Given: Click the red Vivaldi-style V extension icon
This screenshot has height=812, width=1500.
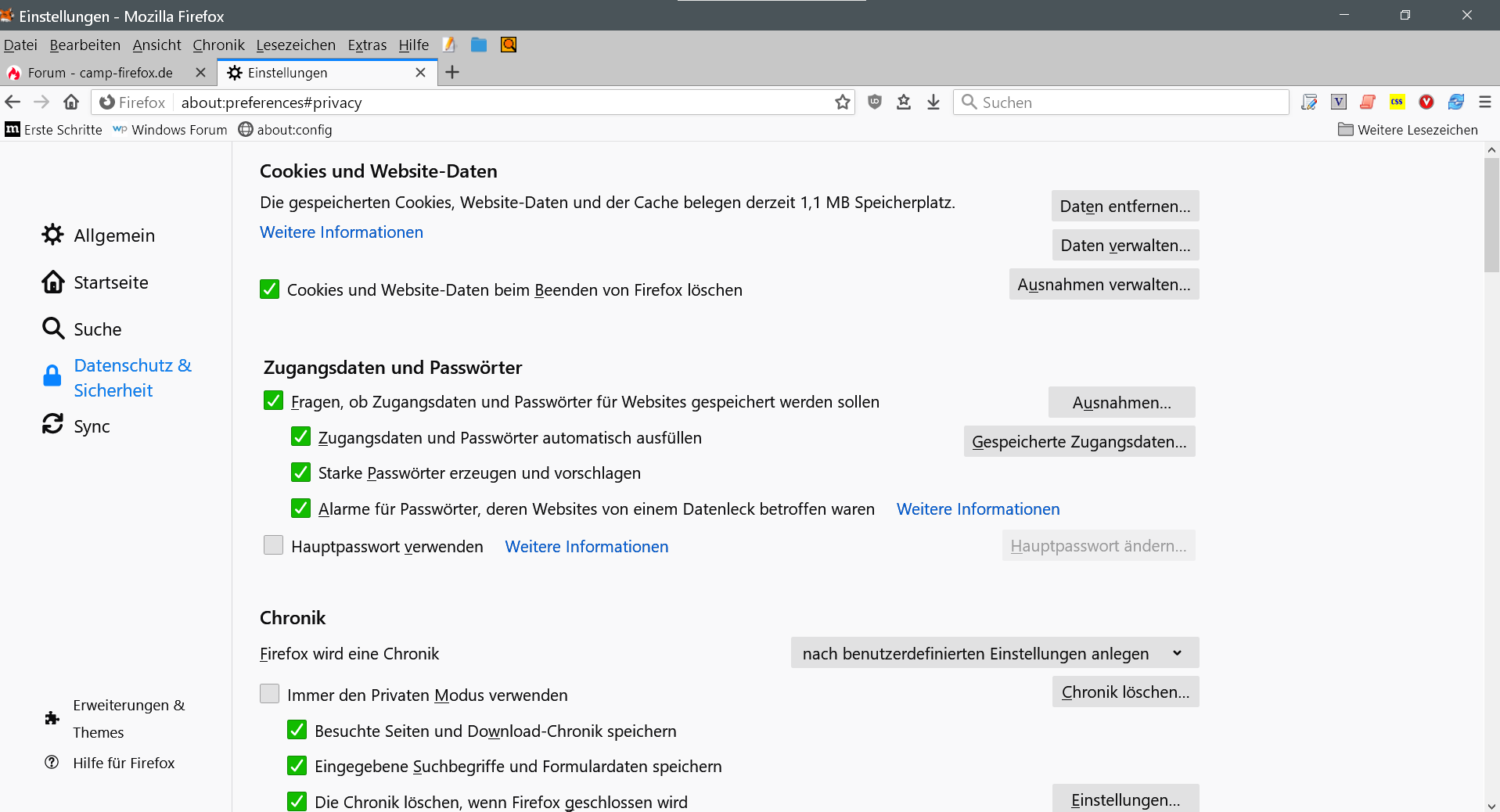Looking at the screenshot, I should pyautogui.click(x=1426, y=102).
